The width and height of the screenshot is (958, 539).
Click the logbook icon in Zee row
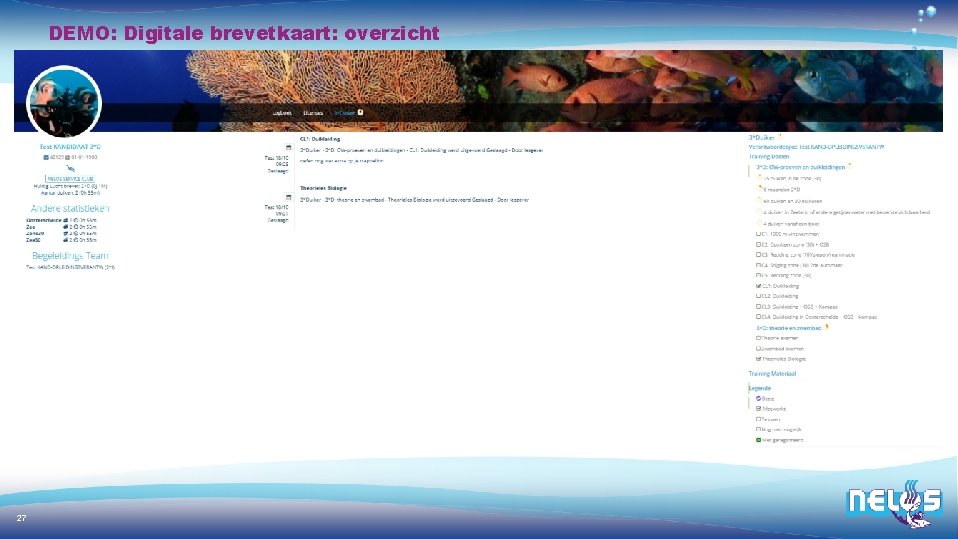(x=66, y=227)
